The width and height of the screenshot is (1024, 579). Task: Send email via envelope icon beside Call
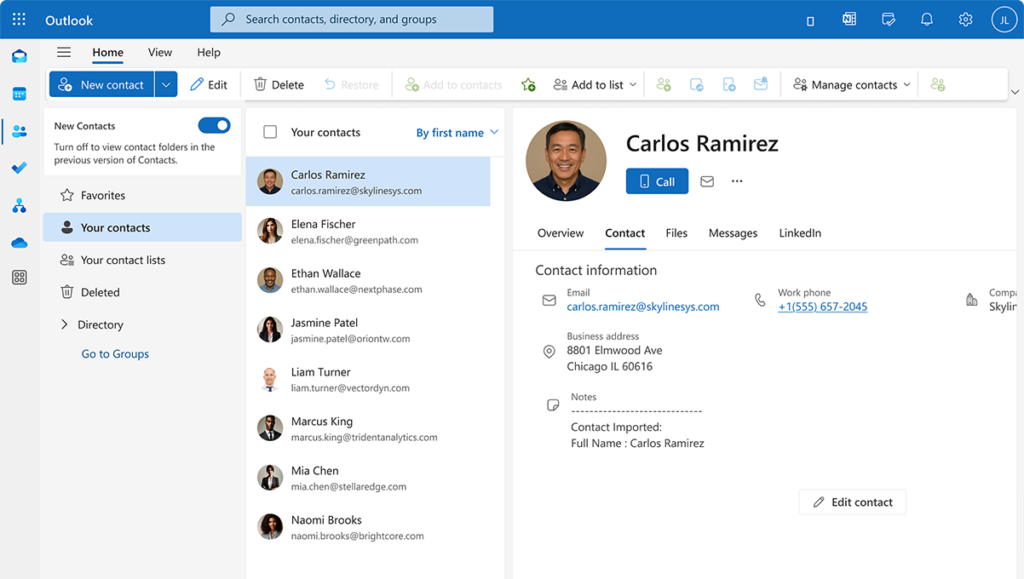tap(707, 181)
